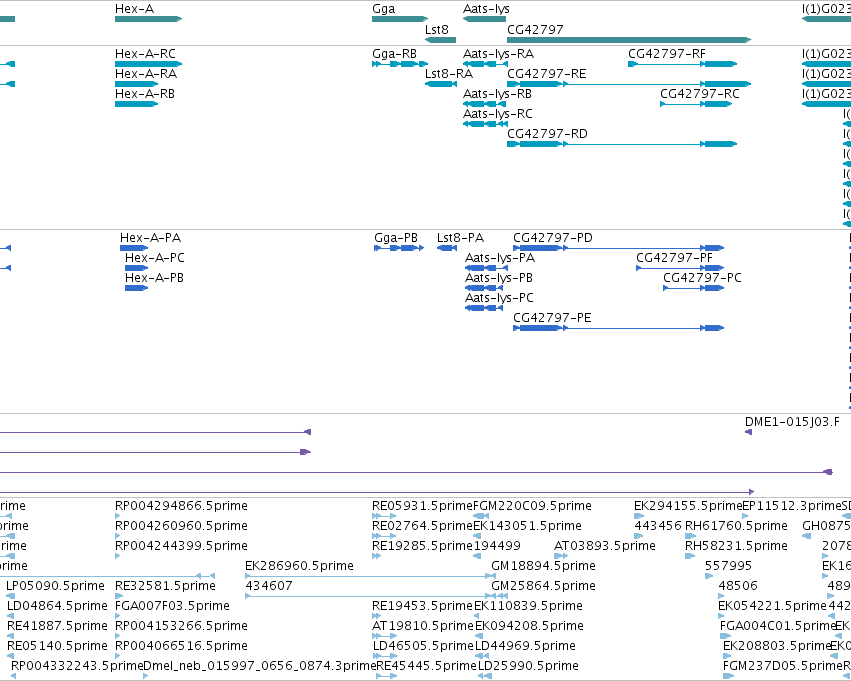This screenshot has height=681, width=851.
Task: Select the CG42797-RF transcript
Action: (682, 64)
